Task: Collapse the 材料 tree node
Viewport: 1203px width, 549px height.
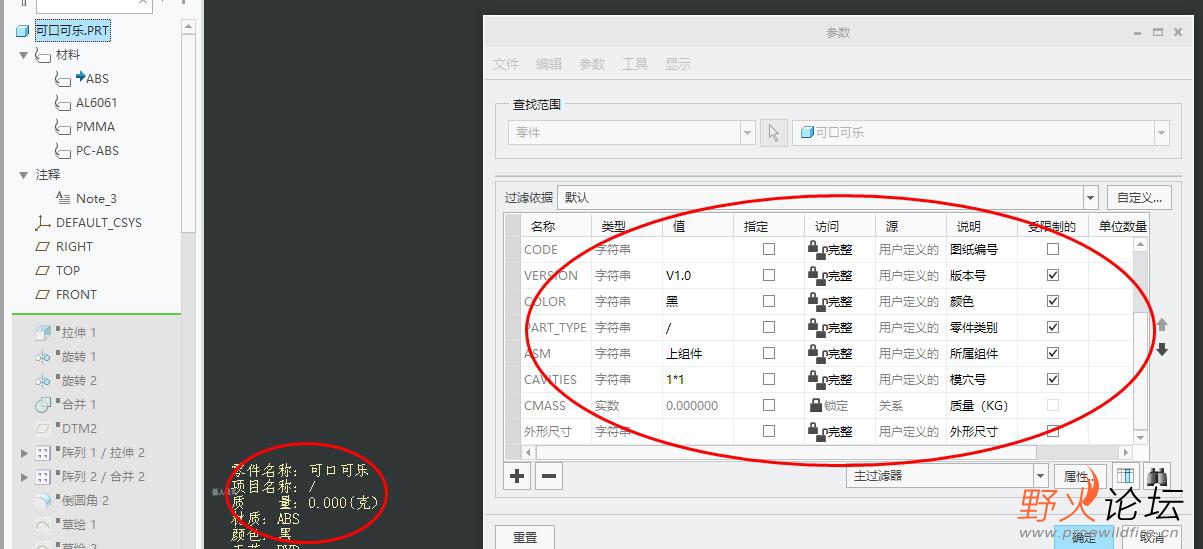Action: pos(24,55)
